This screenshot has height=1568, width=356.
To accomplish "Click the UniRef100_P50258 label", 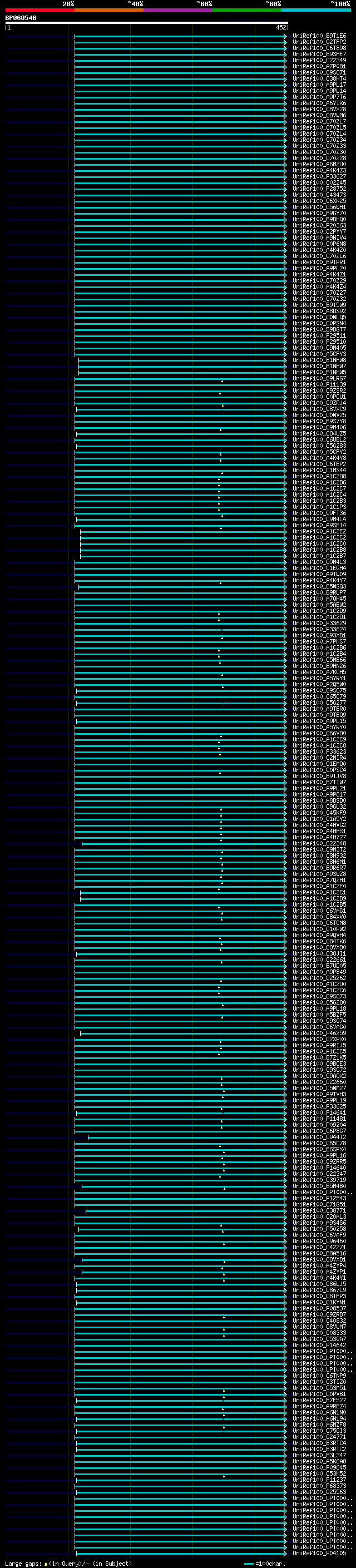I will 319,1229.
